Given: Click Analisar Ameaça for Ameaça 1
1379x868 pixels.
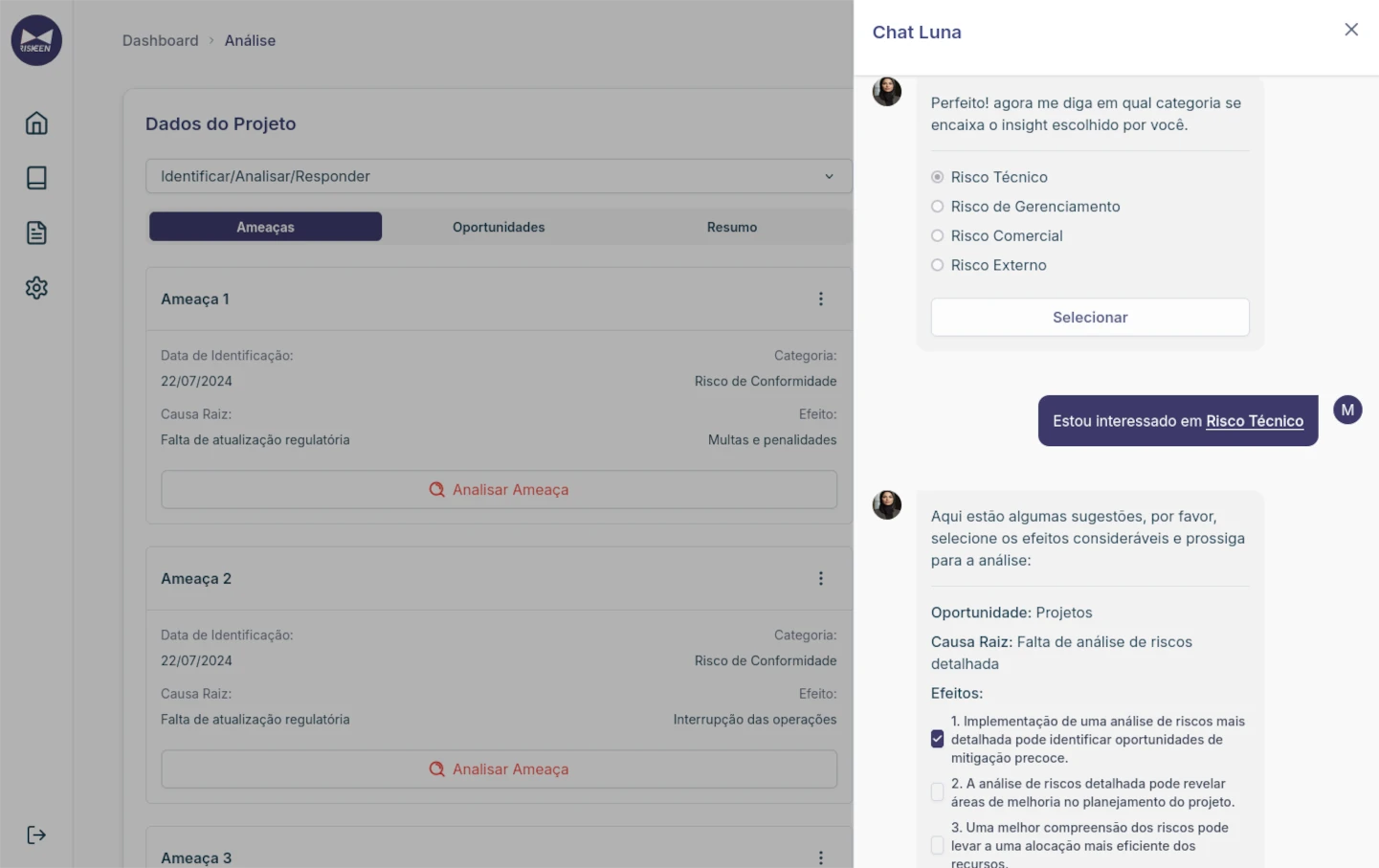Looking at the screenshot, I should point(499,489).
